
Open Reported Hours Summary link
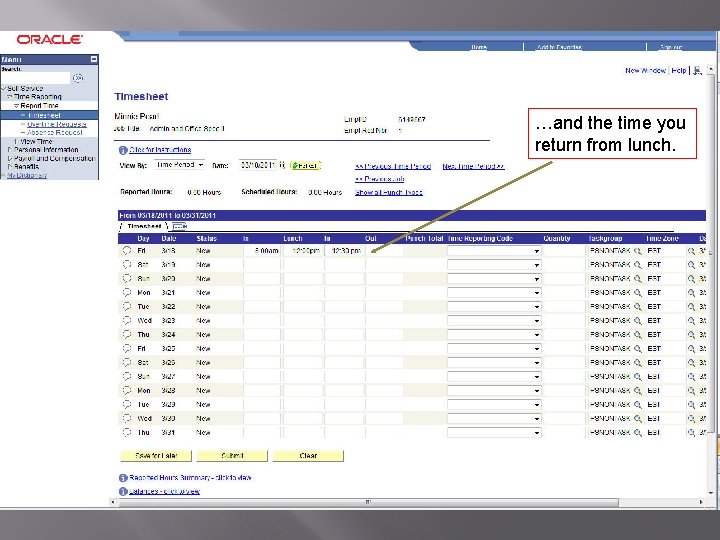[x=190, y=478]
